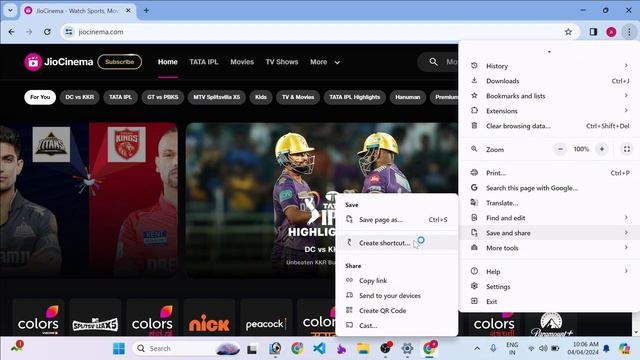
Task: Click the browser back arrow
Action: (x=11, y=32)
